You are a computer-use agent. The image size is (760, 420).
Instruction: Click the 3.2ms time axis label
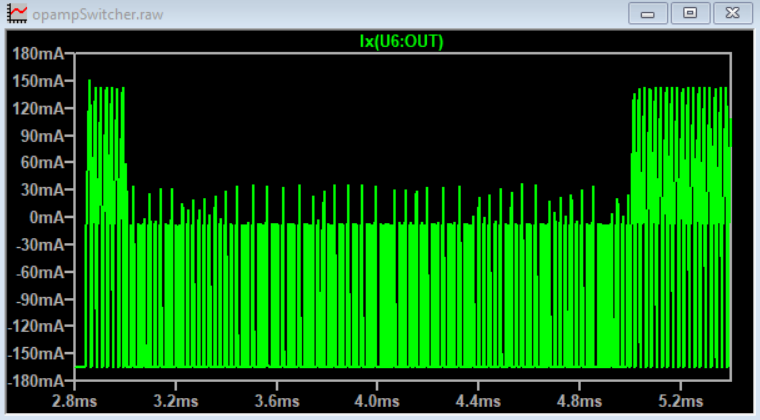[x=175, y=401]
